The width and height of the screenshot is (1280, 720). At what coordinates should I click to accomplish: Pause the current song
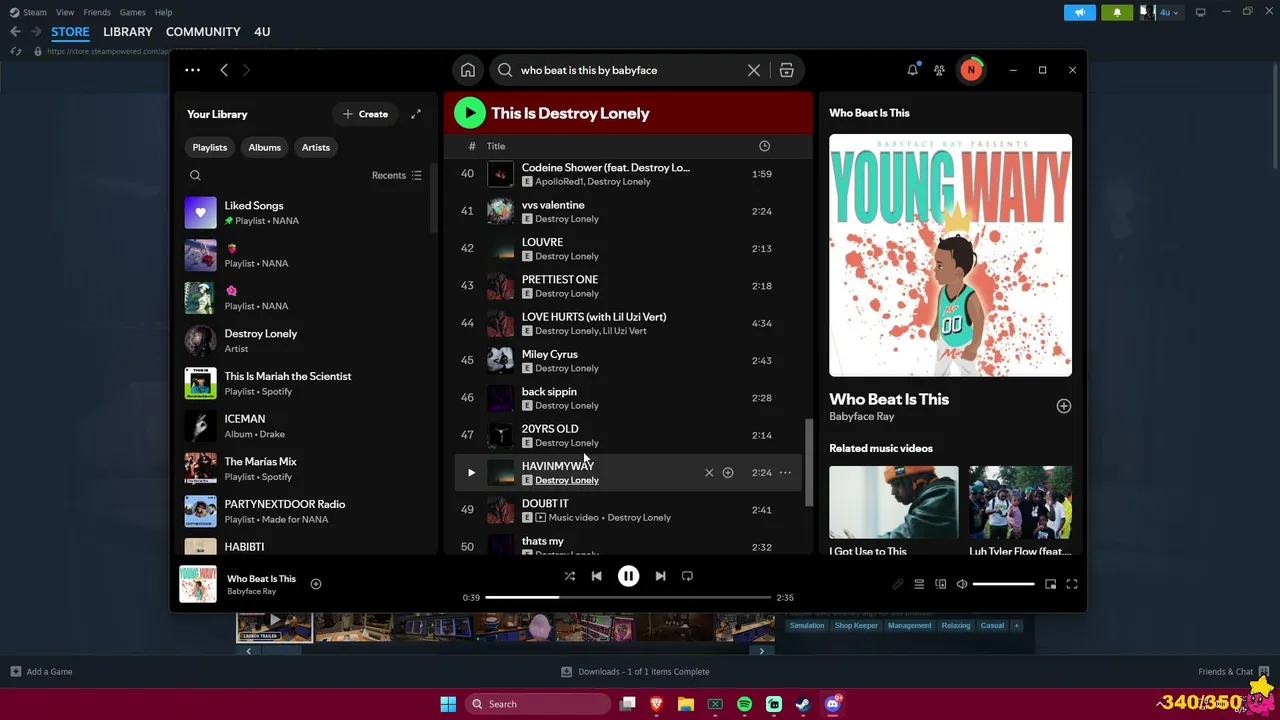point(628,576)
